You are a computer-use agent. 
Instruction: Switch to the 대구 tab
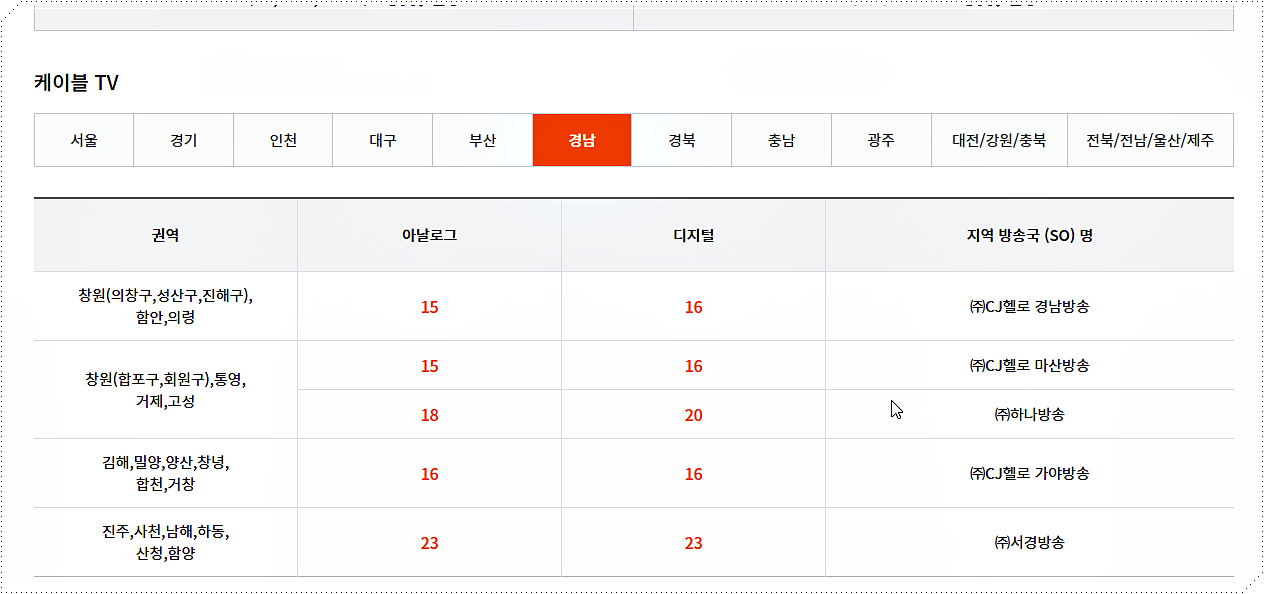pyautogui.click(x=382, y=140)
